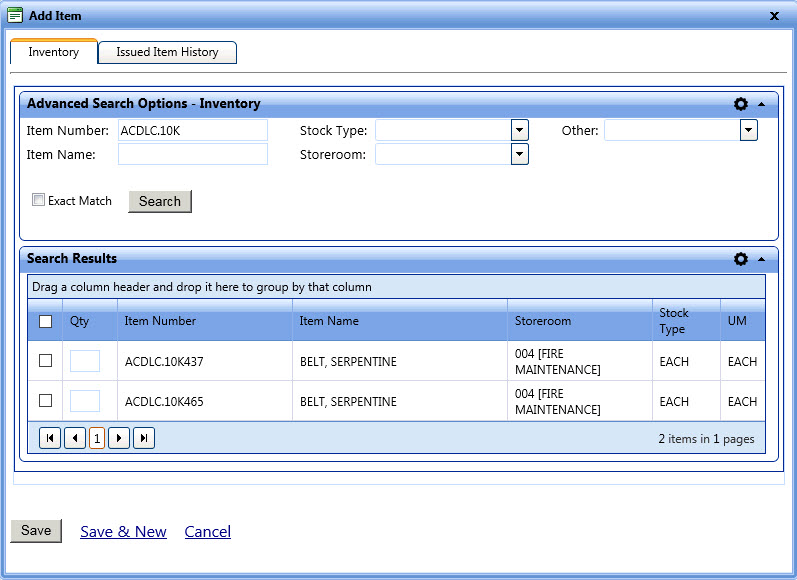Go to previous results page
Screen dimensions: 797x580
(74, 438)
